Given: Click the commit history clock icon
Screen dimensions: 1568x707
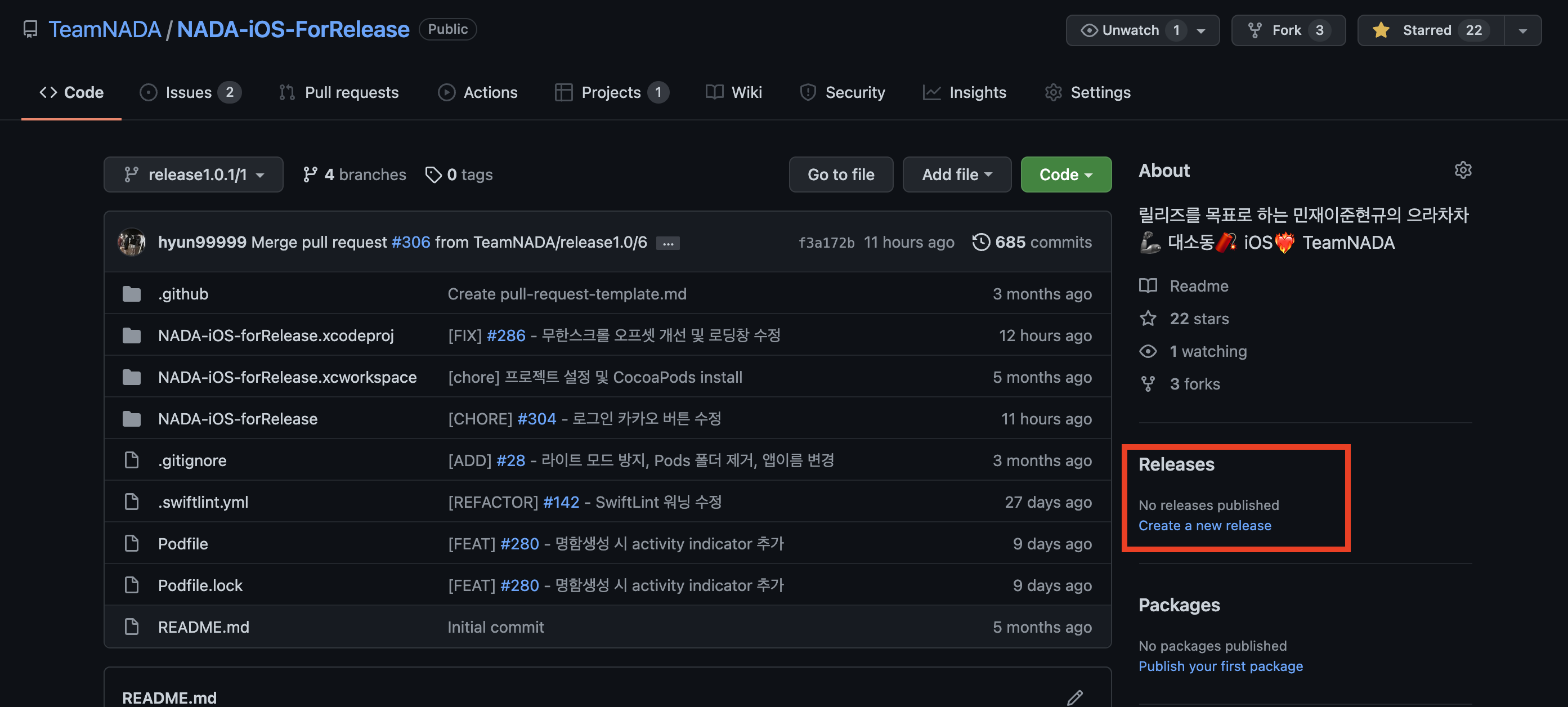Looking at the screenshot, I should (980, 241).
